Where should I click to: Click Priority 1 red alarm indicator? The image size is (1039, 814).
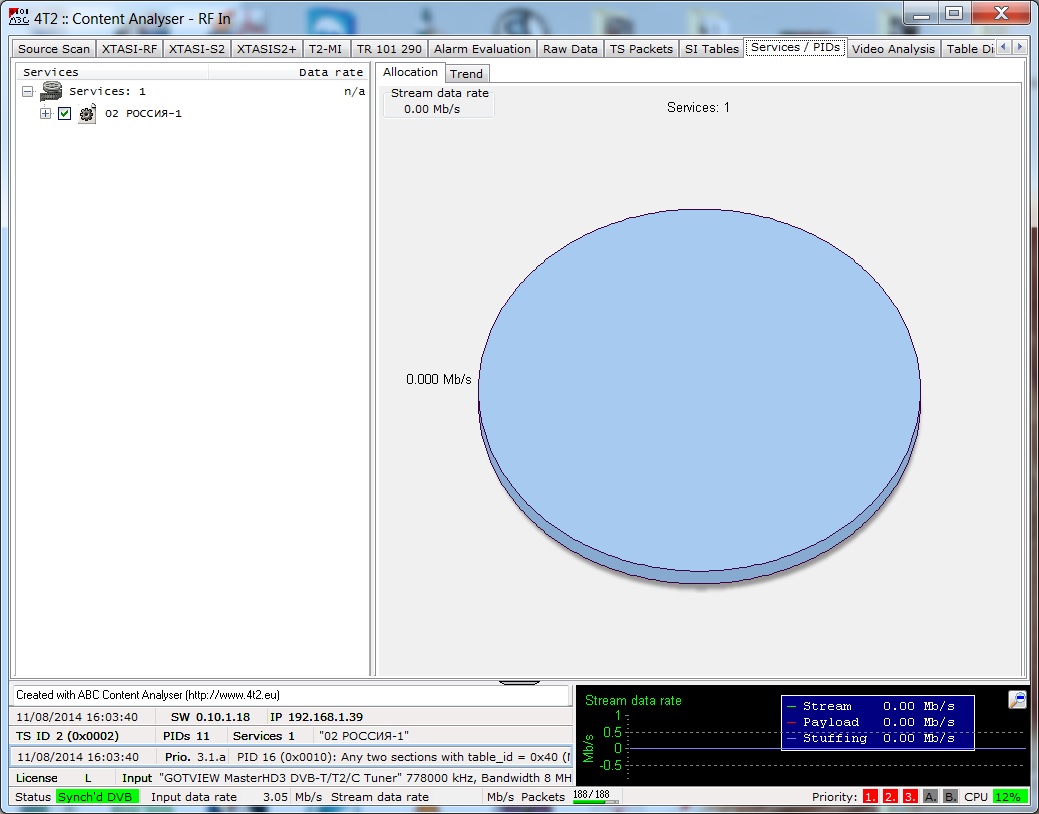coord(869,797)
